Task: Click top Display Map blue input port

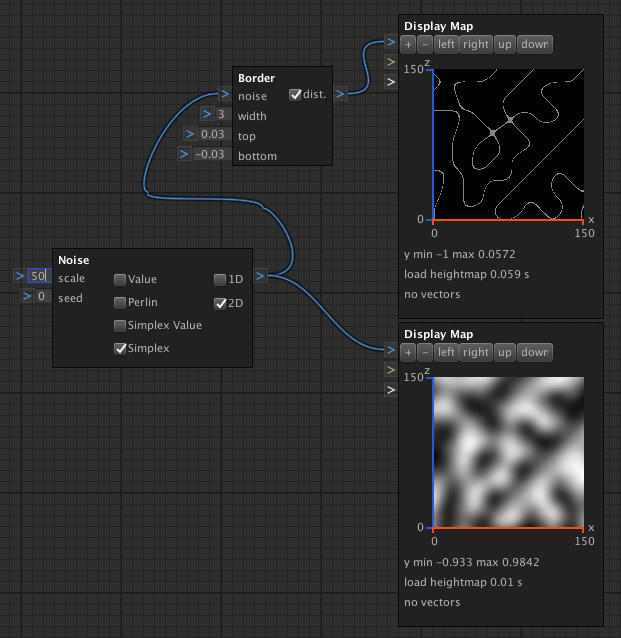Action: [391, 42]
